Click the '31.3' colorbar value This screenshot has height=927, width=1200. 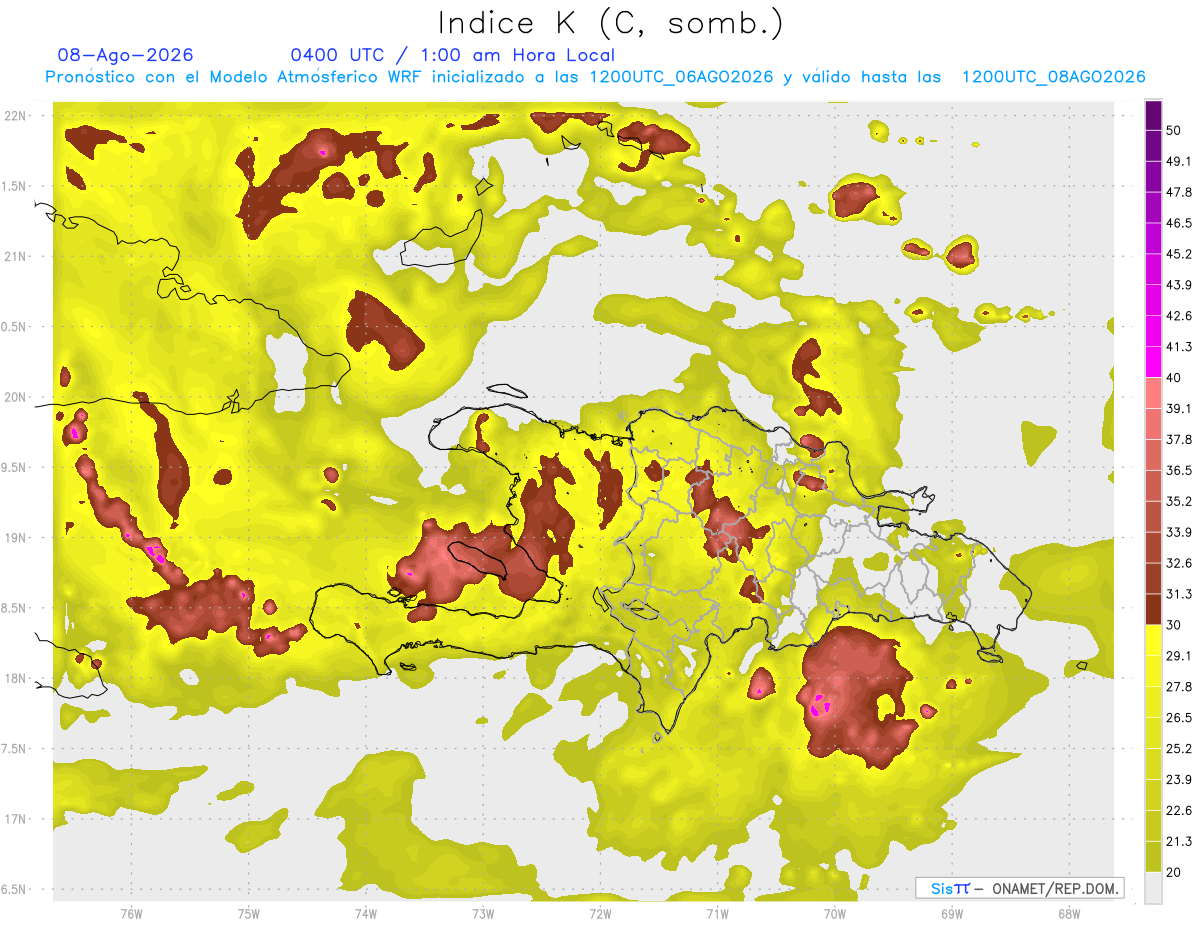(1180, 594)
